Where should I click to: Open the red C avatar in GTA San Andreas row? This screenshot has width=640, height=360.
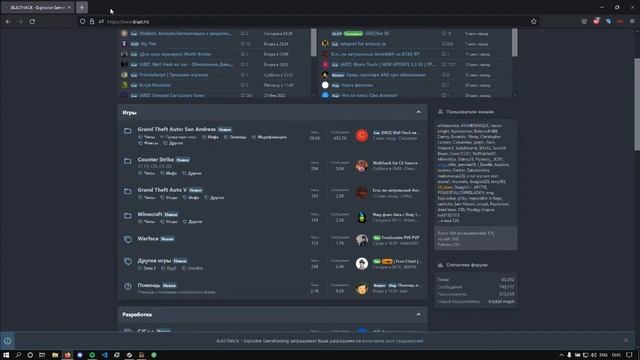tap(362, 136)
